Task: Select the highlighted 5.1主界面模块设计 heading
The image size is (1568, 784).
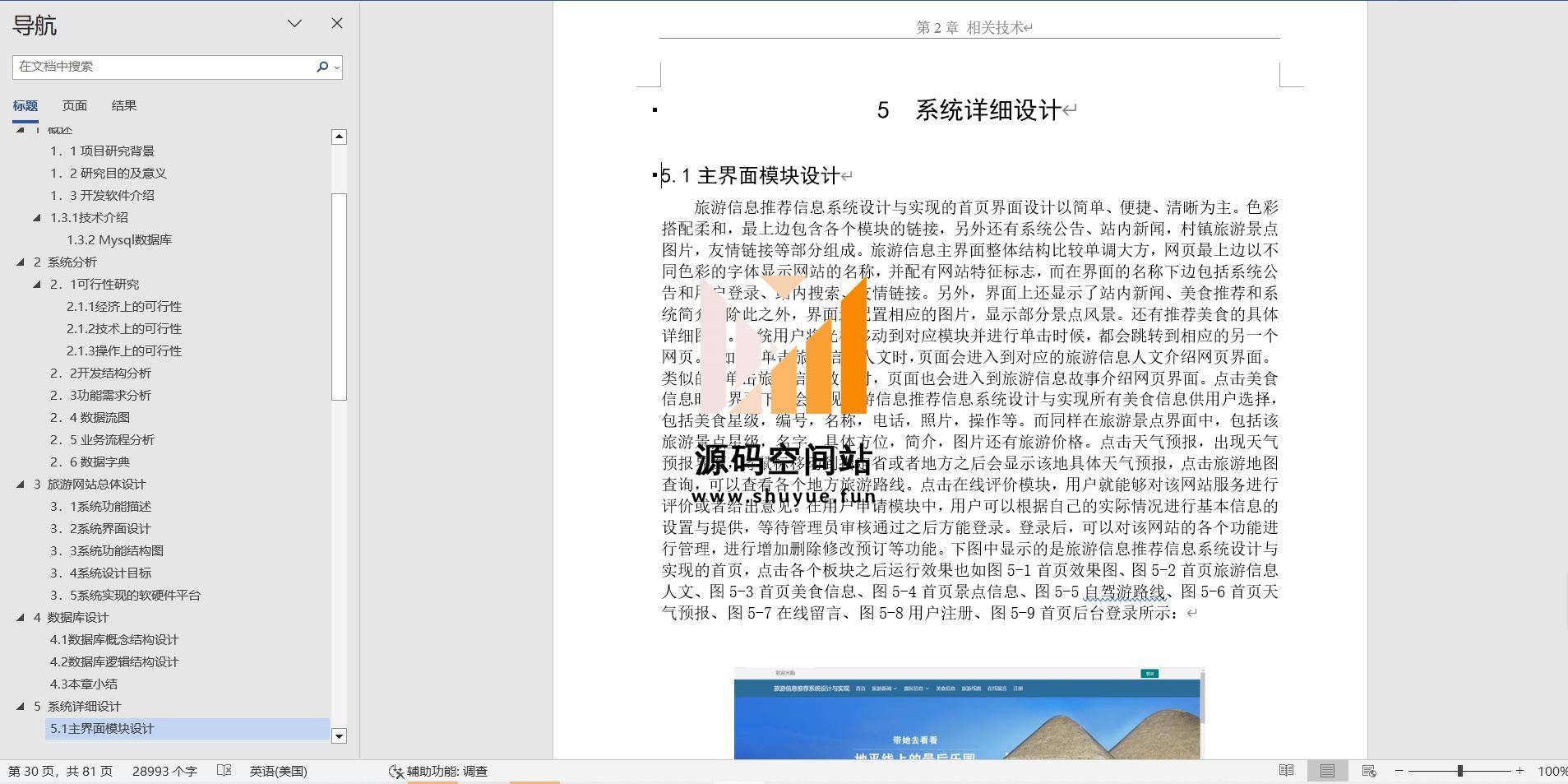Action: [x=187, y=728]
